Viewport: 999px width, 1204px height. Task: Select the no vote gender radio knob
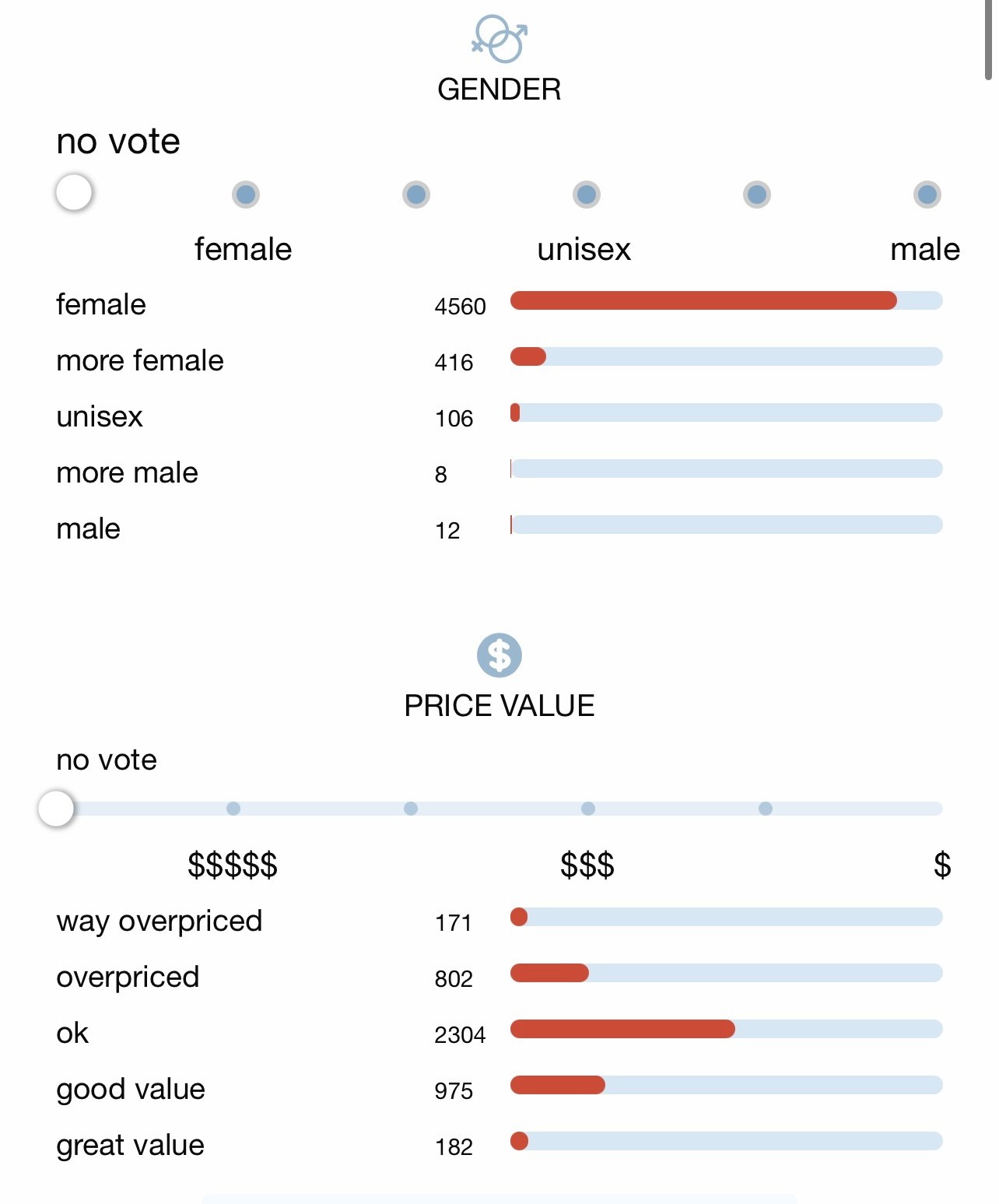(x=74, y=192)
